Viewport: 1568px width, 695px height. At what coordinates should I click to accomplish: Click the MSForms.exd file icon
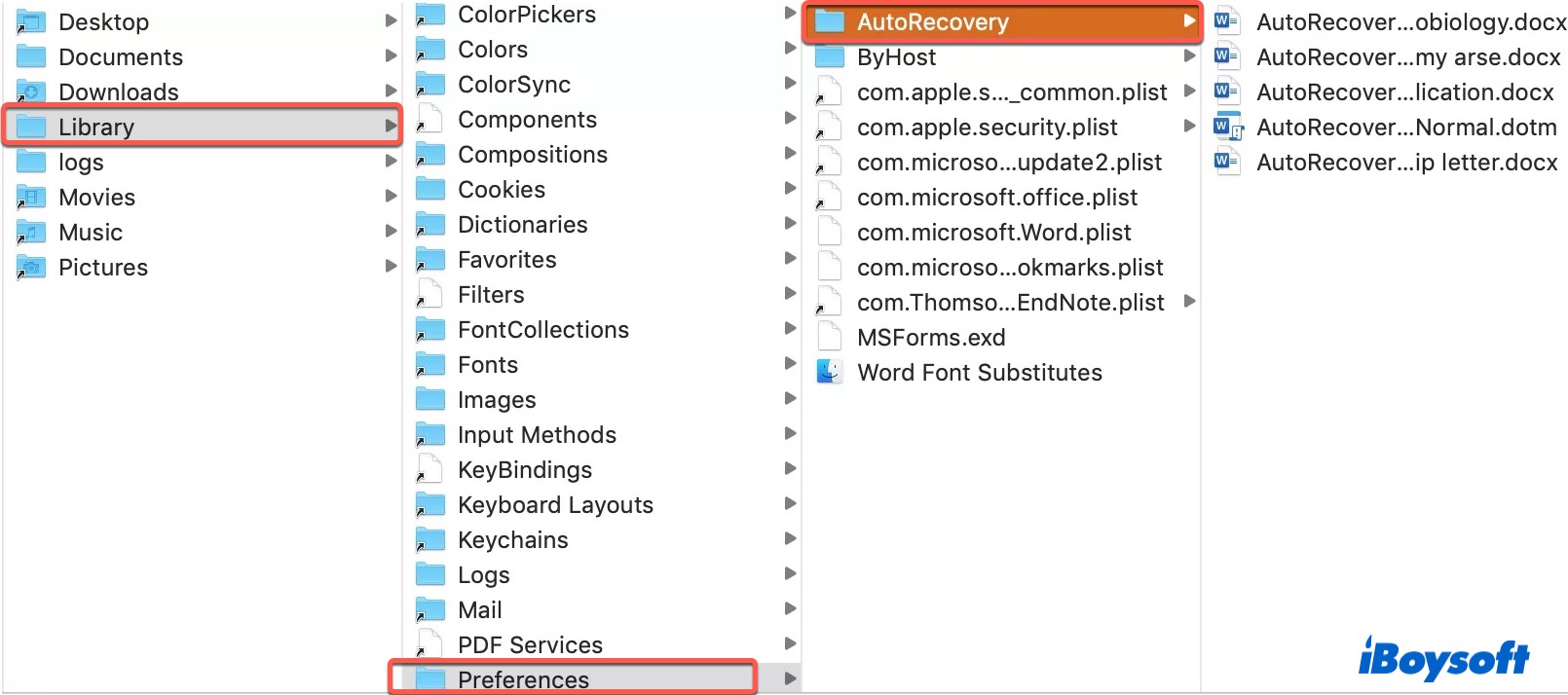point(829,337)
